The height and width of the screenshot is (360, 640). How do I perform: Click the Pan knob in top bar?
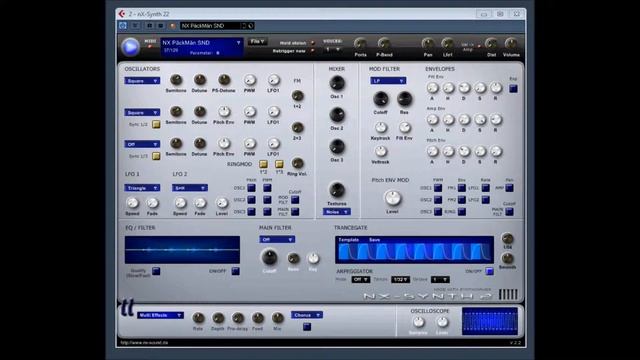click(x=428, y=43)
